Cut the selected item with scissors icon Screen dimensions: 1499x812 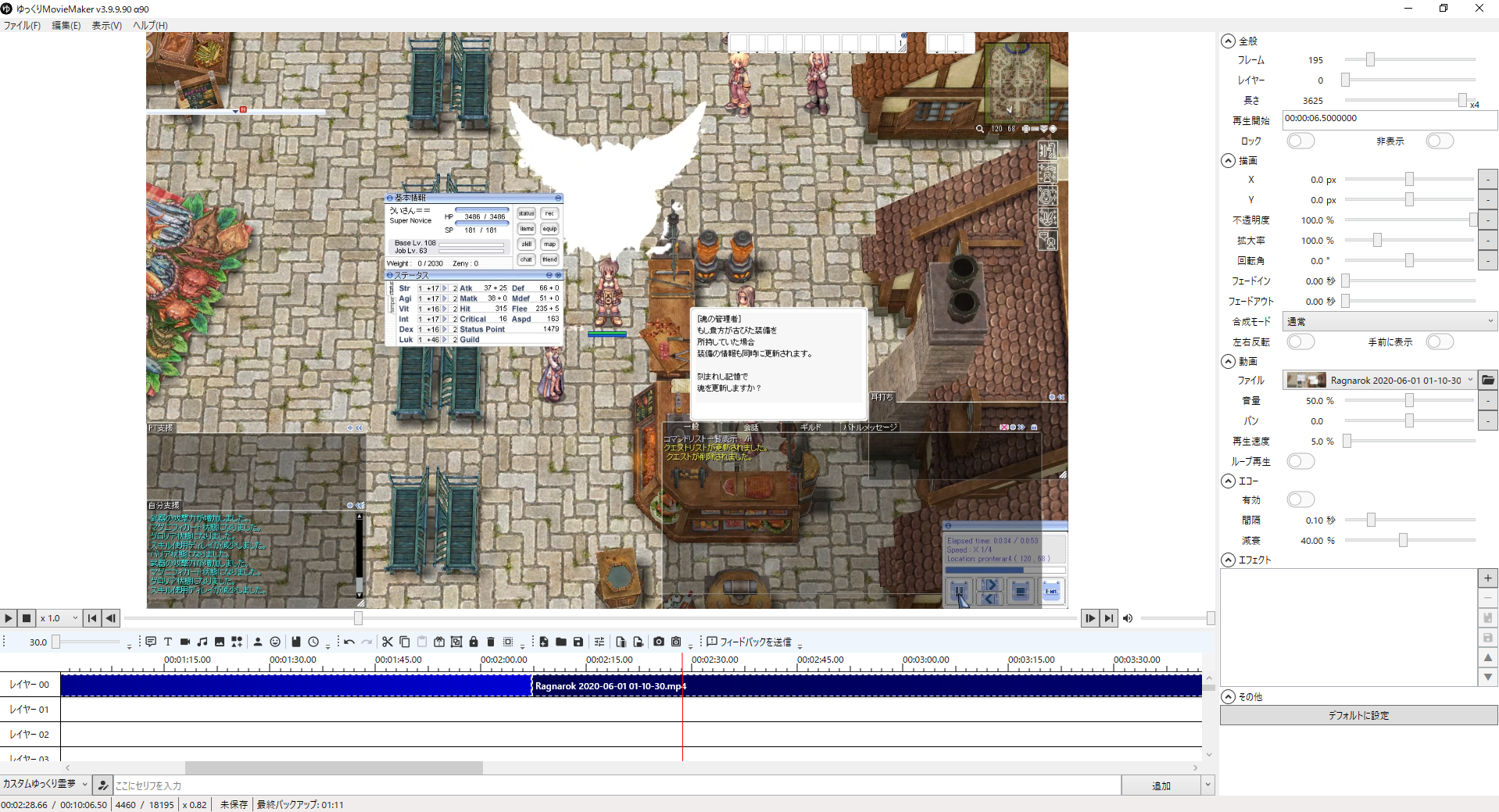click(x=388, y=642)
